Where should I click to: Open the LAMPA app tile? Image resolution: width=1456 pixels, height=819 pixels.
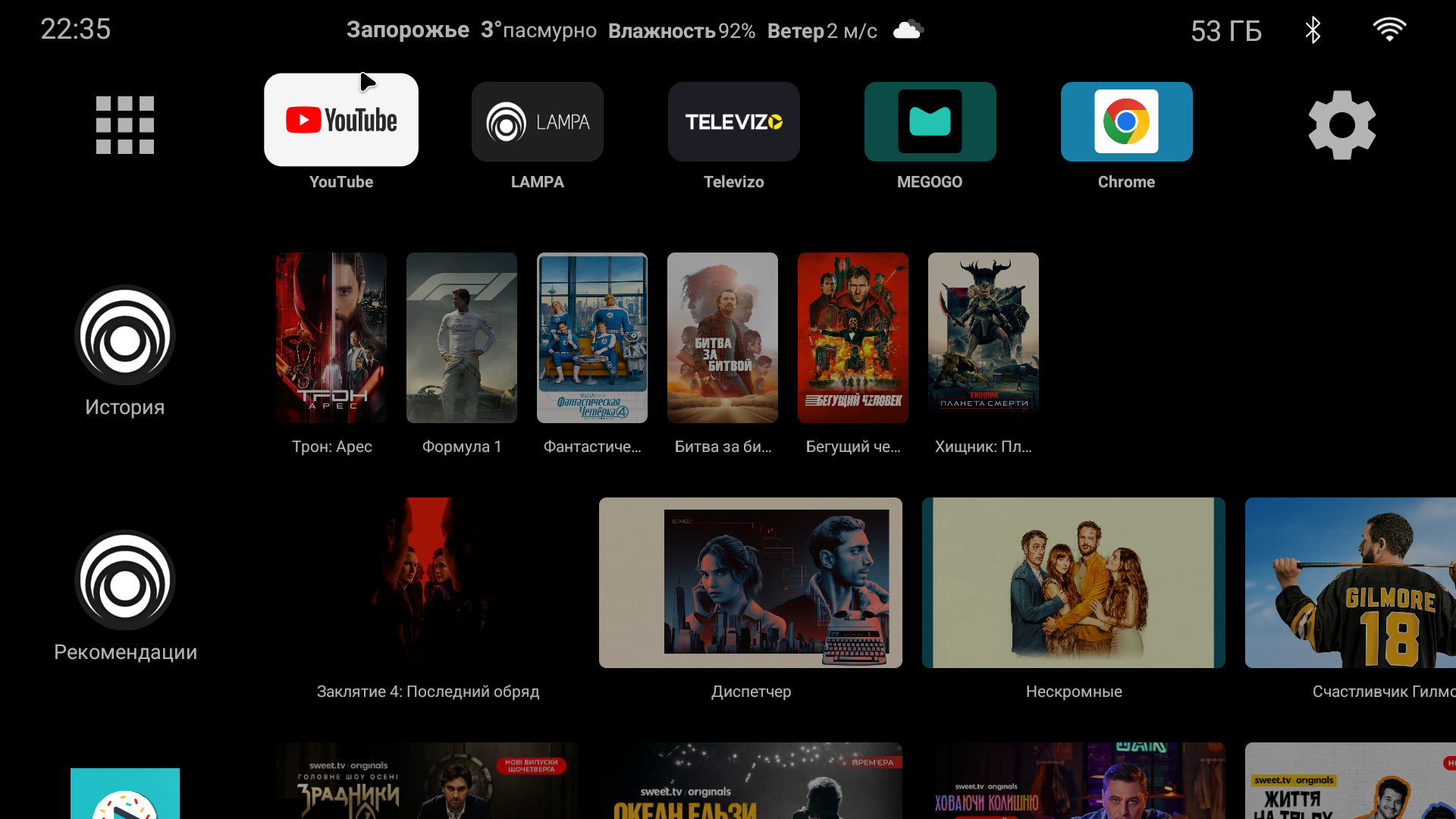pyautogui.click(x=537, y=122)
